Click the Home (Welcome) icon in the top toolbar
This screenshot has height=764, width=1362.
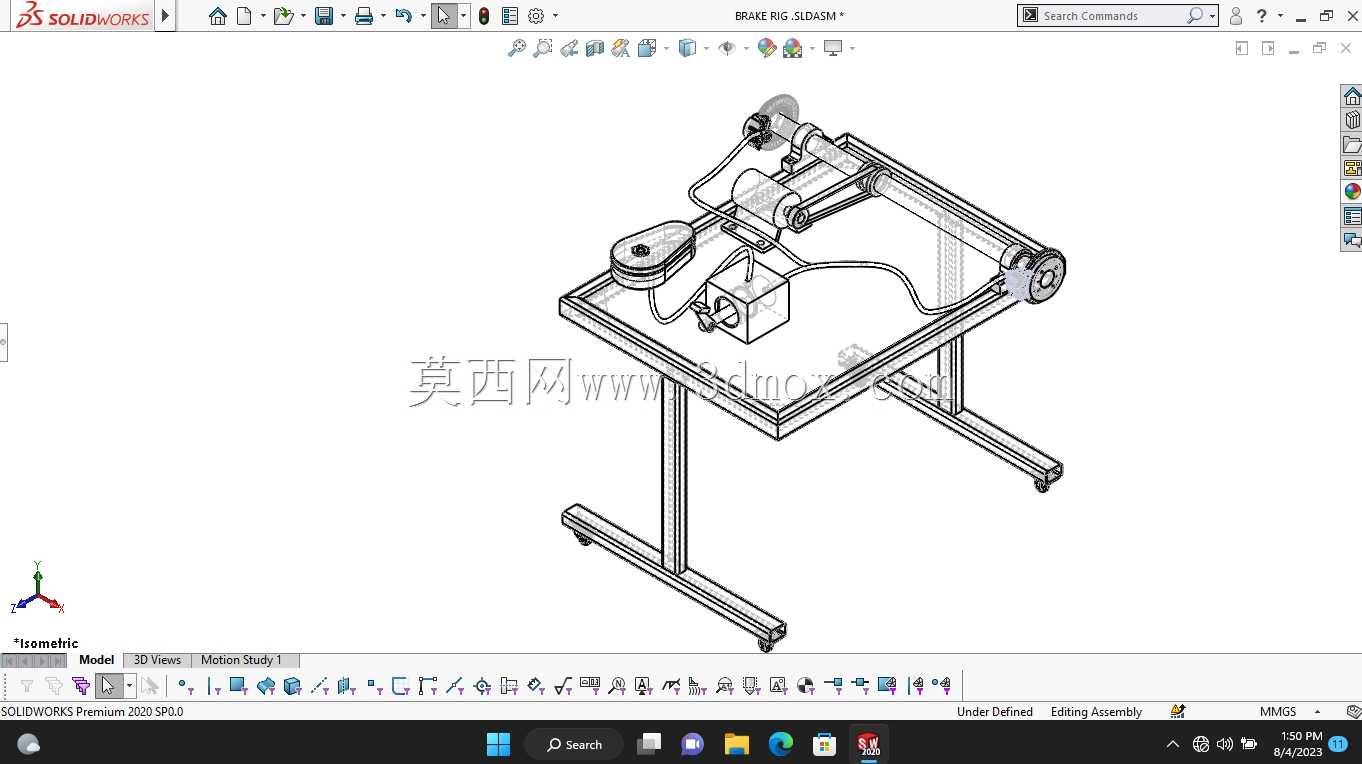[218, 16]
